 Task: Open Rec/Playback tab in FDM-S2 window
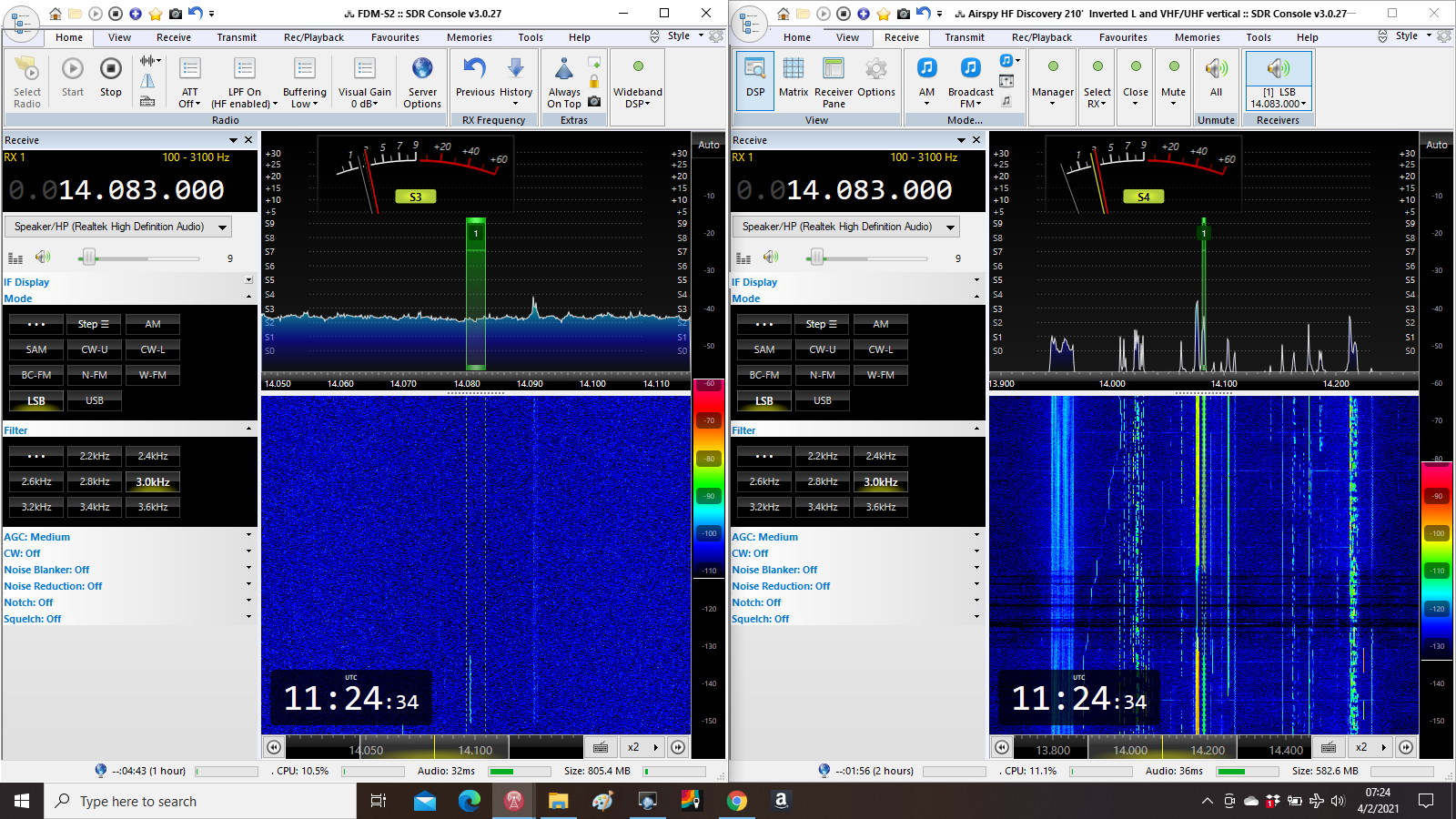(x=313, y=37)
